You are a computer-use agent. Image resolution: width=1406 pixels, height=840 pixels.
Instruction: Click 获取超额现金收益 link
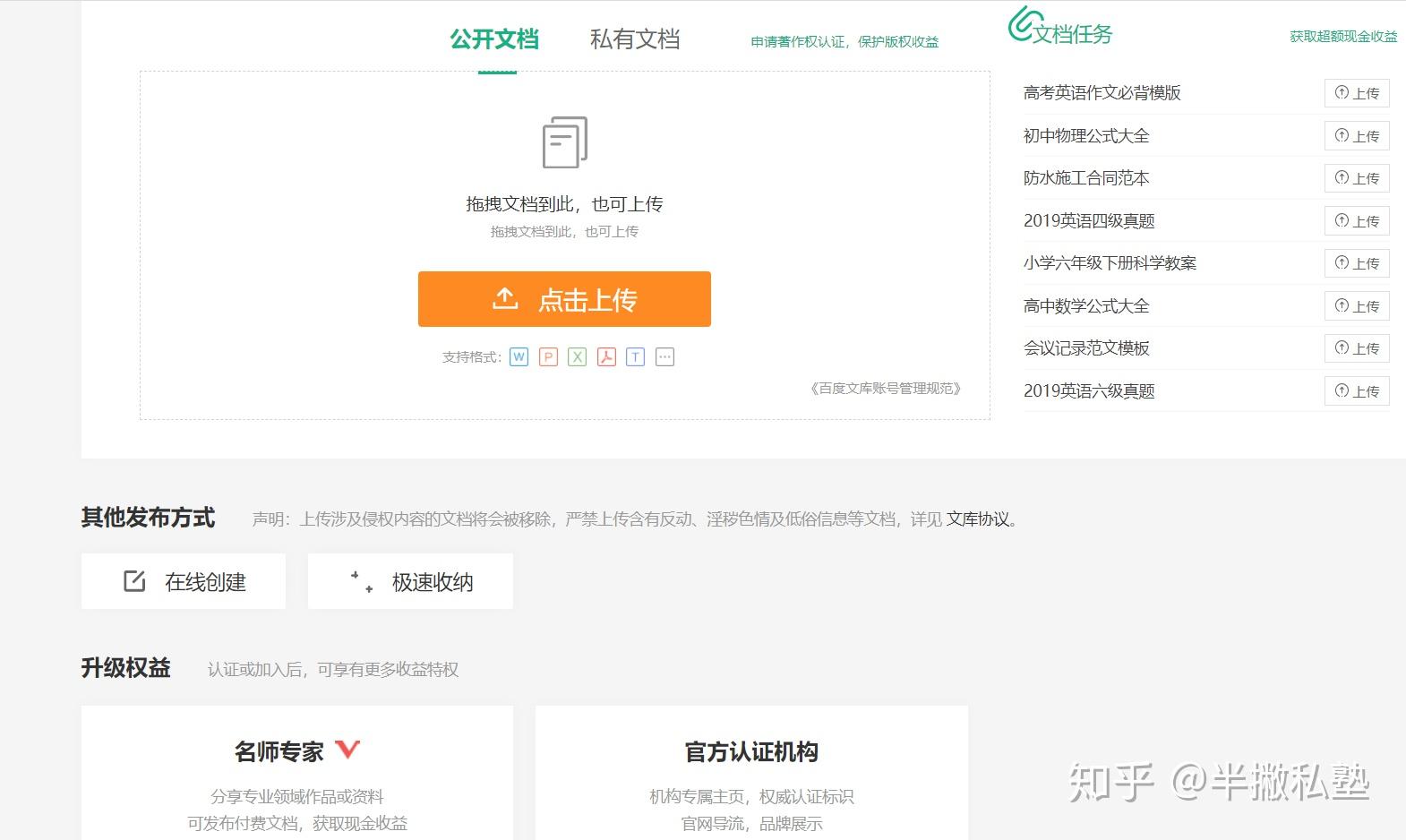point(1342,37)
